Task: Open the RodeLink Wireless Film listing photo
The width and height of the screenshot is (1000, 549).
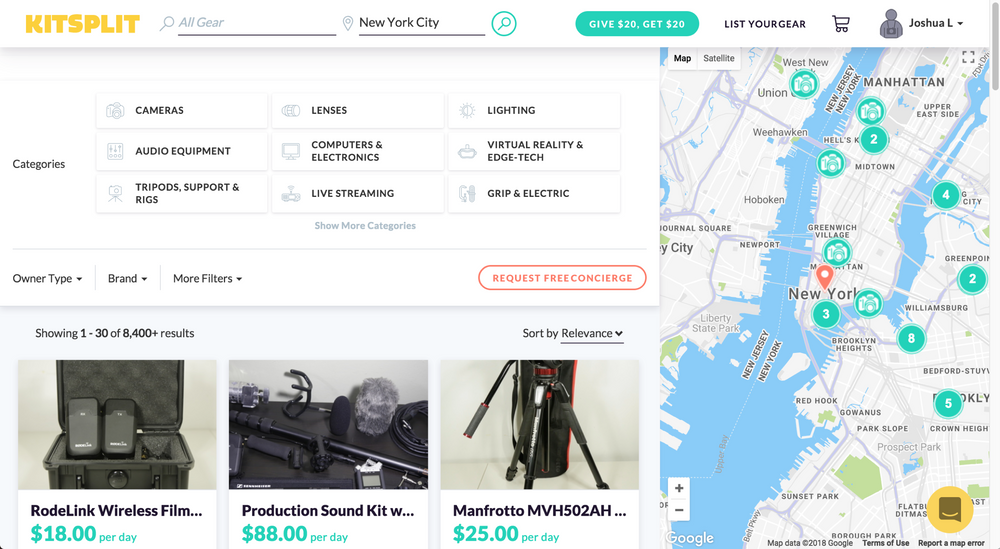Action: [117, 425]
